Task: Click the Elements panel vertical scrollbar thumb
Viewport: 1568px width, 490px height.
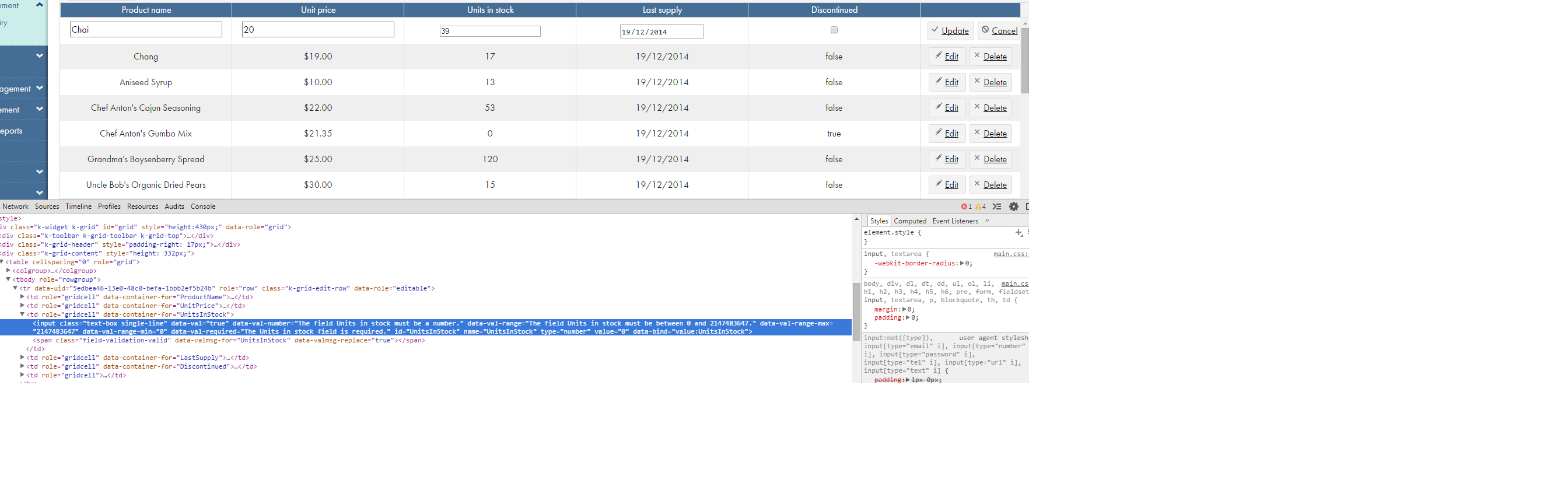Action: [x=856, y=311]
